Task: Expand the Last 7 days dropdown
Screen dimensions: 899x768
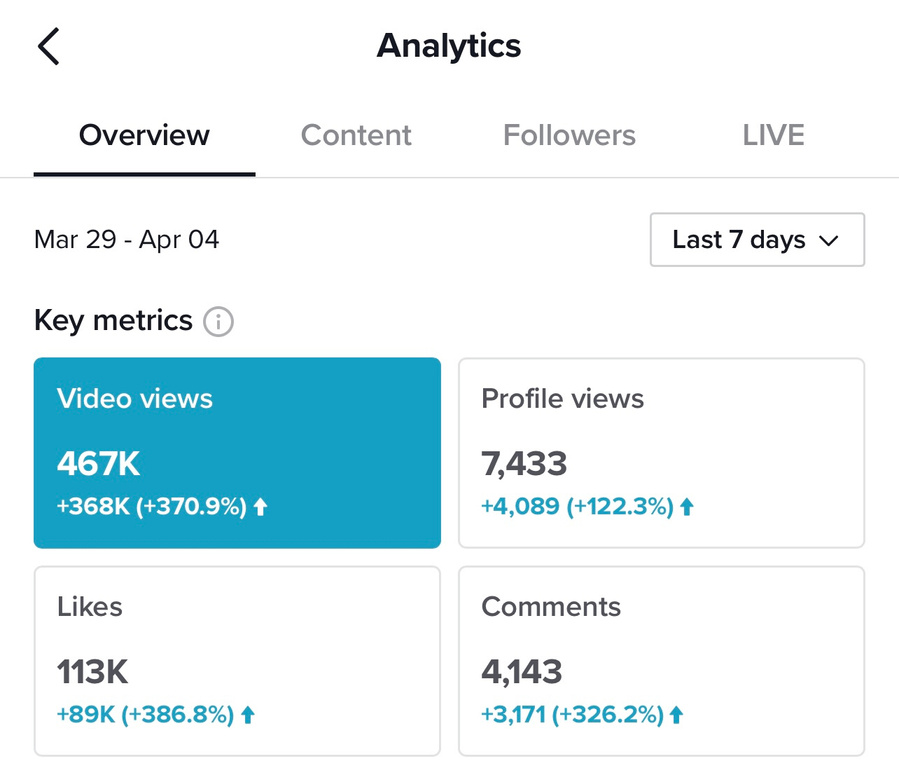Action: point(757,240)
